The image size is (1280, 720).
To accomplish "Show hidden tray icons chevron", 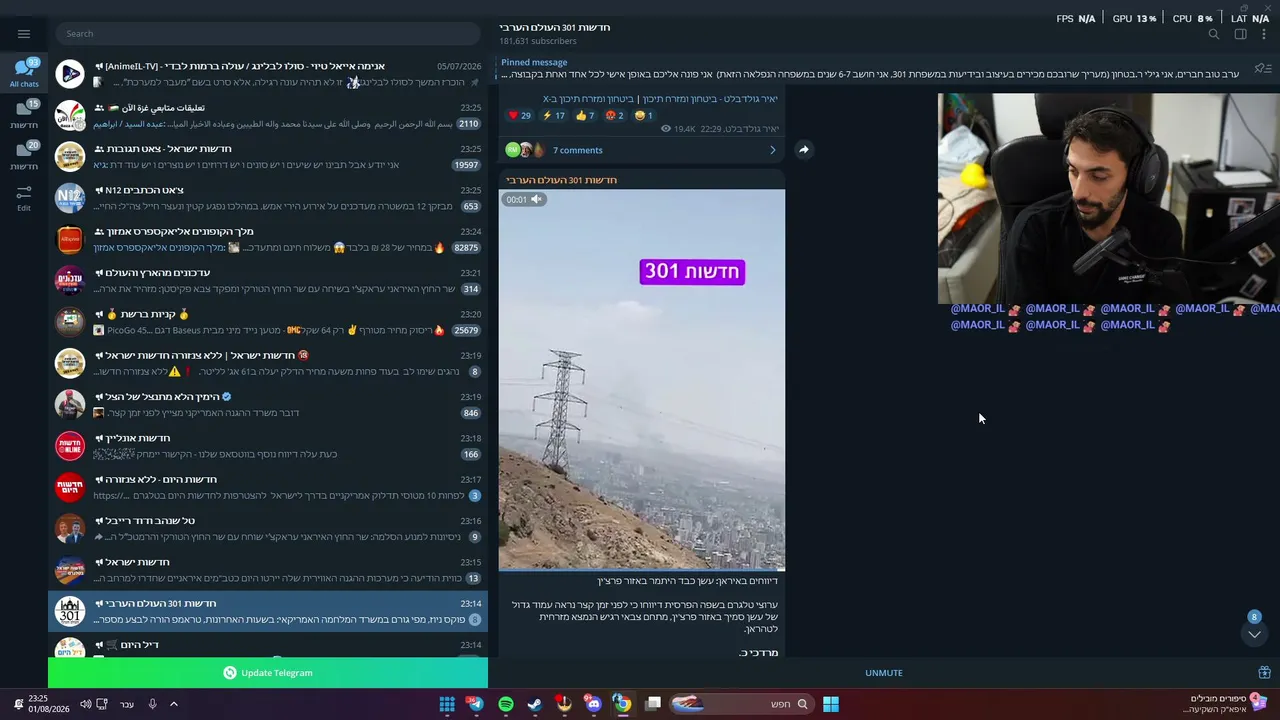I will pos(174,704).
